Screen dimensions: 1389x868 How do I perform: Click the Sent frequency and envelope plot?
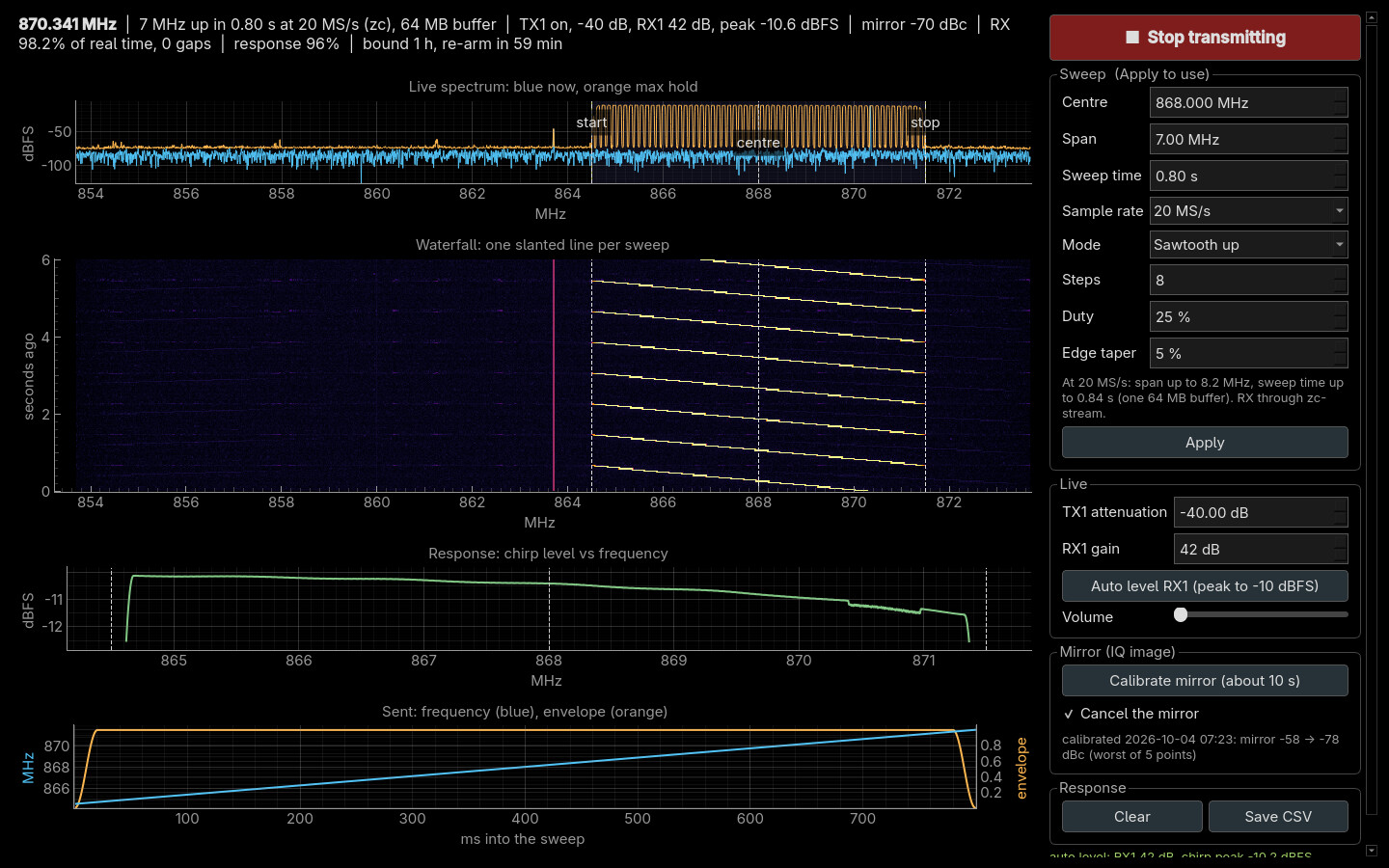pos(526,767)
